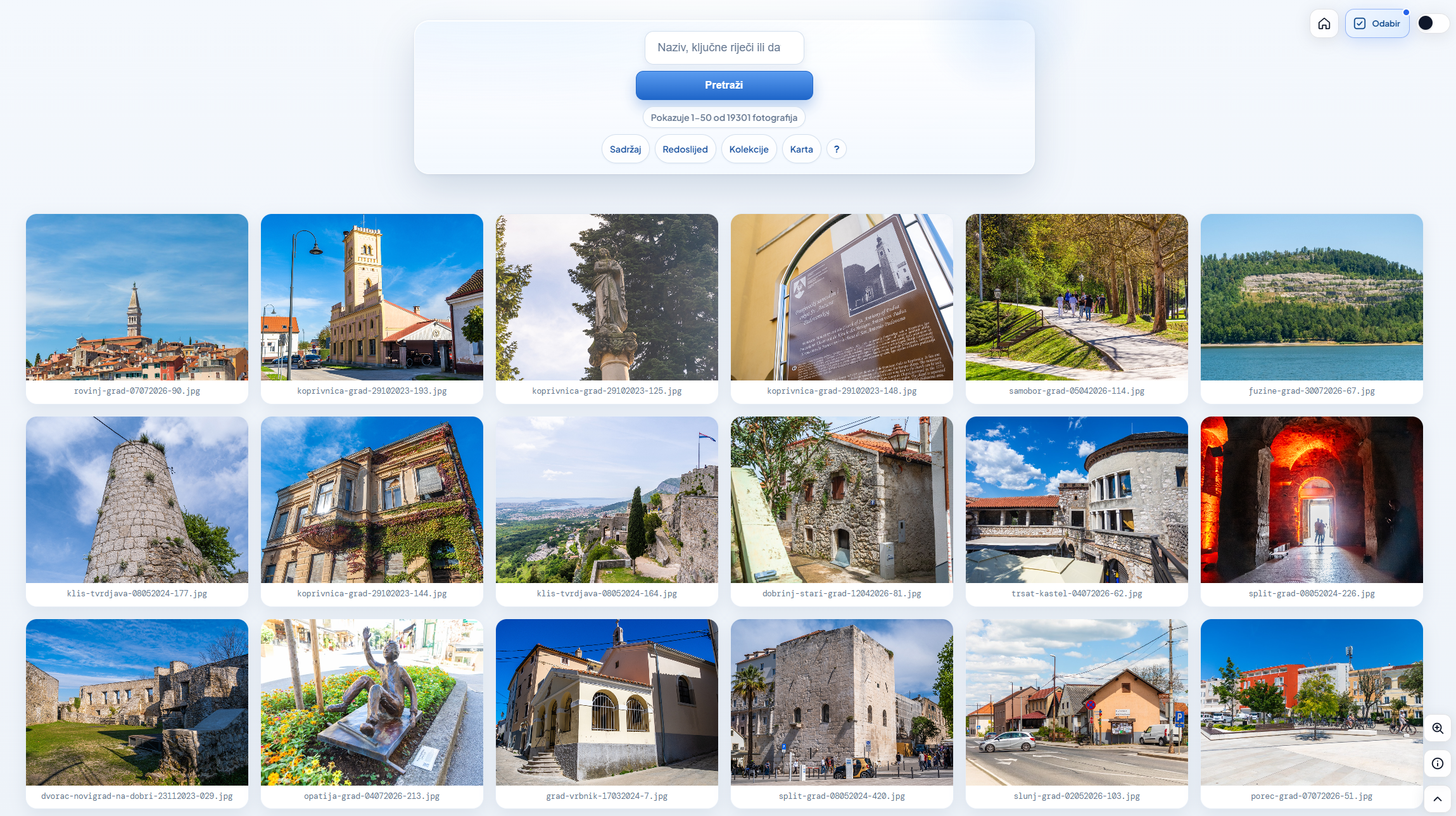The width and height of the screenshot is (1456, 816).
Task: Enable Odabir selection mode
Action: tap(1377, 23)
